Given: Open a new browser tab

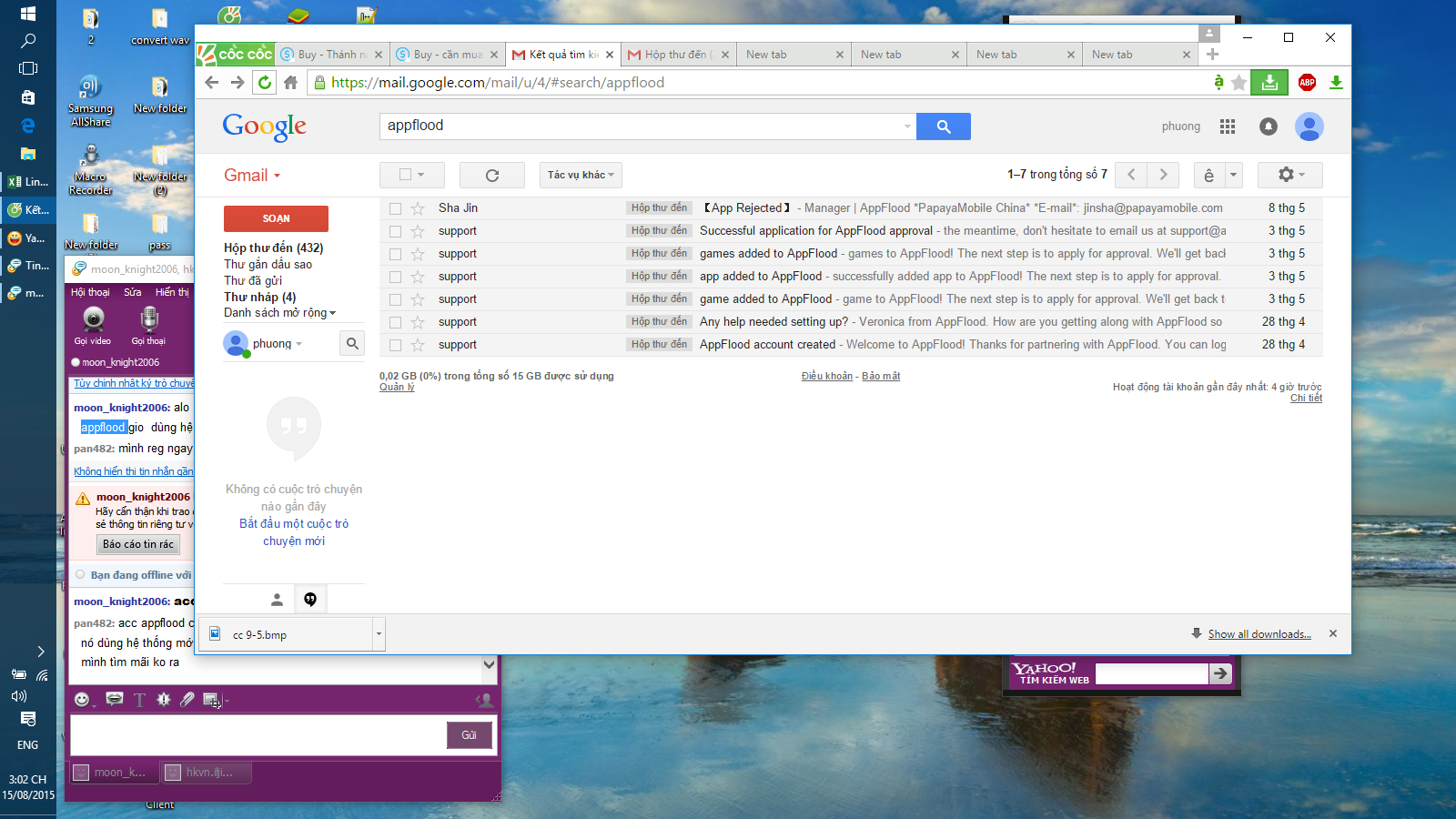Looking at the screenshot, I should click(1212, 54).
